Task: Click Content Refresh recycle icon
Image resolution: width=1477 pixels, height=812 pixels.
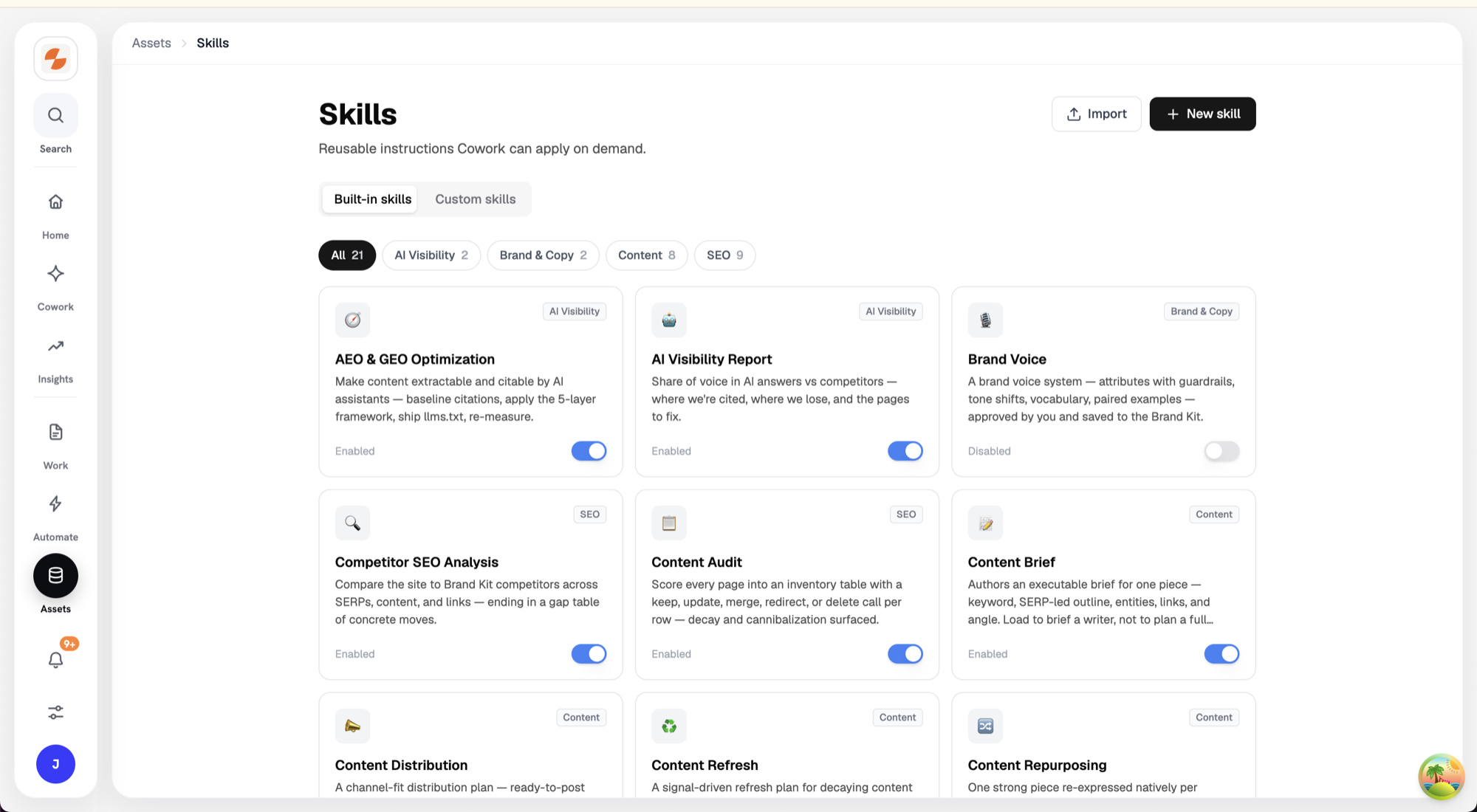Action: (x=669, y=726)
